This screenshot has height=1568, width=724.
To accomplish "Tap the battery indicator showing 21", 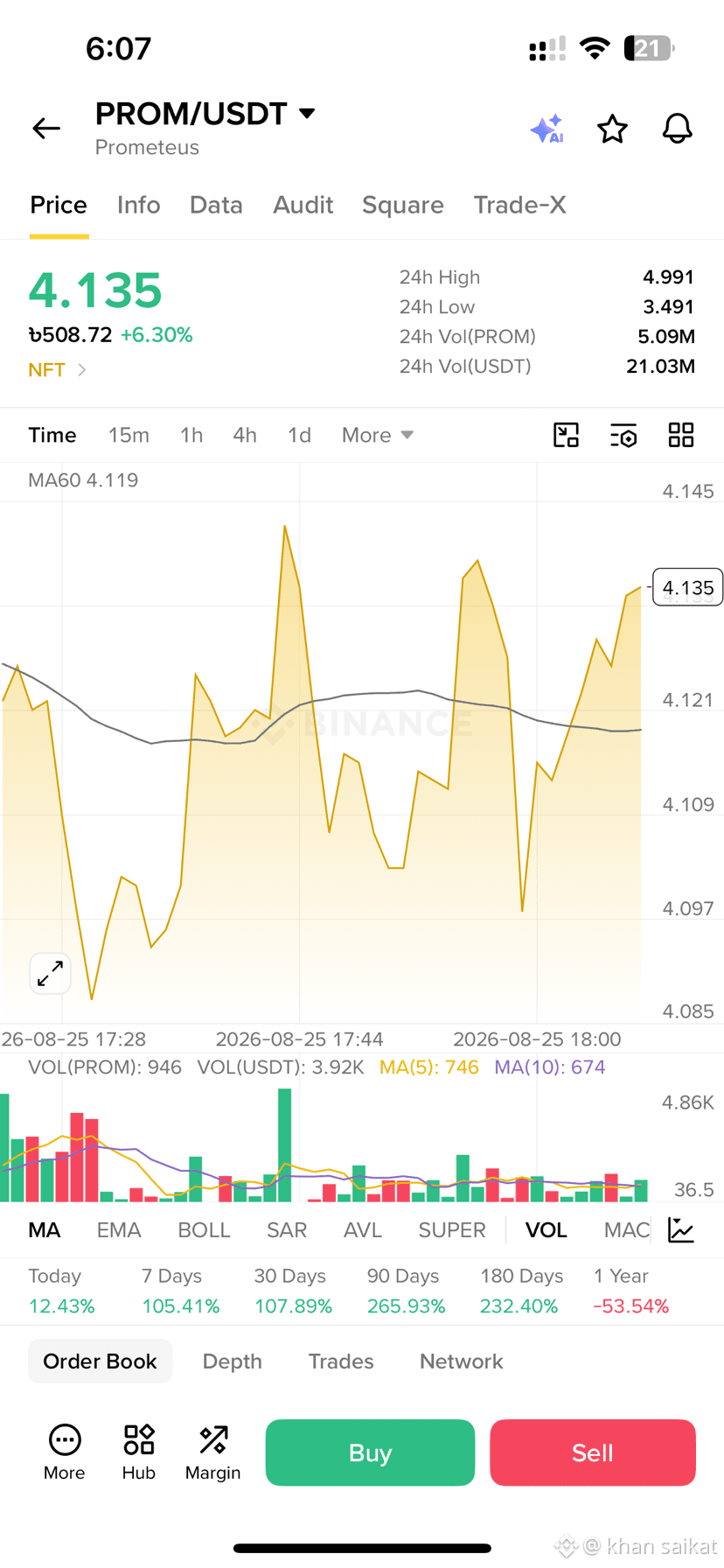I will (649, 48).
